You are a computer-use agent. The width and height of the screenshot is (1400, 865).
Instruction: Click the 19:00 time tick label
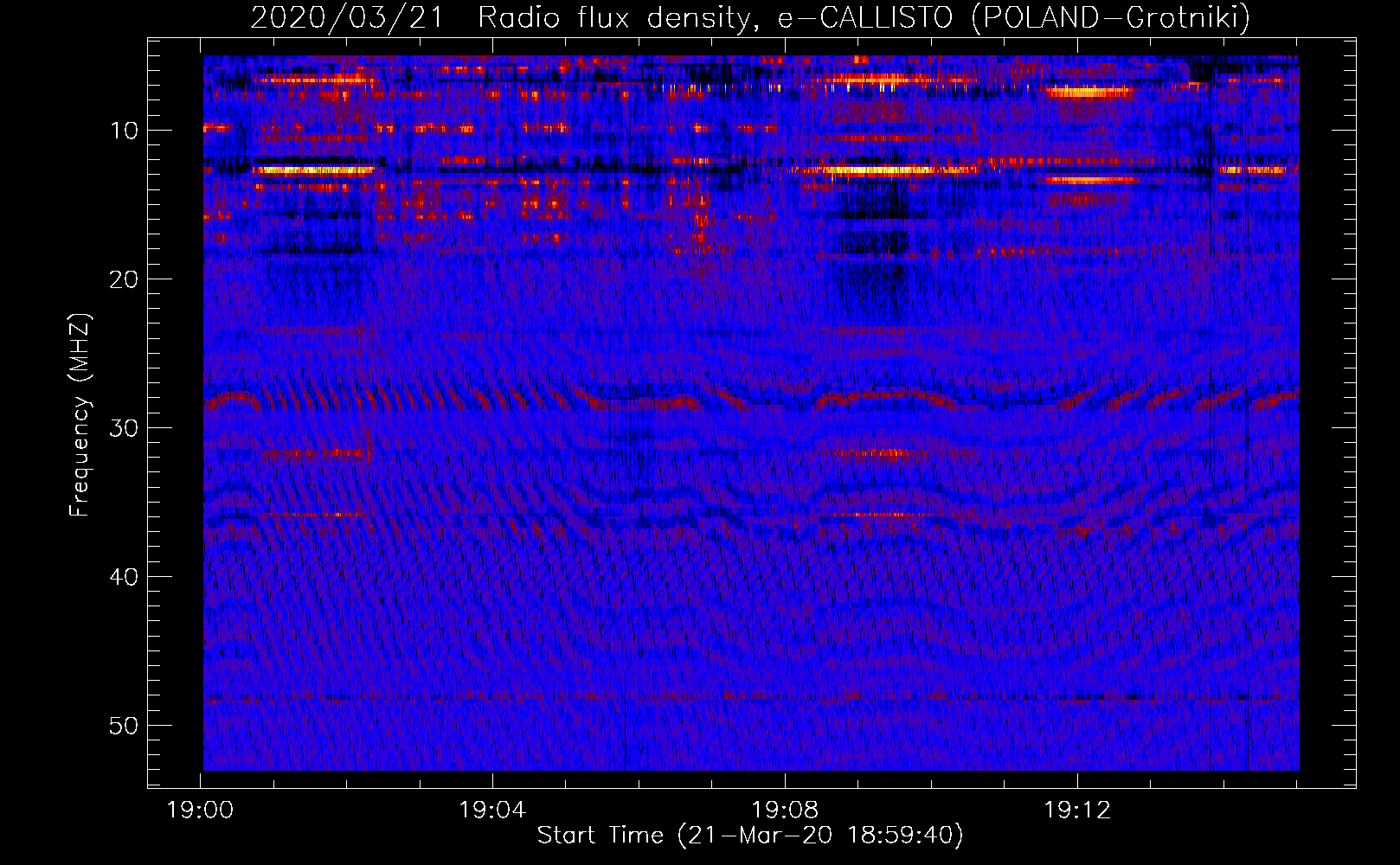coord(201,811)
